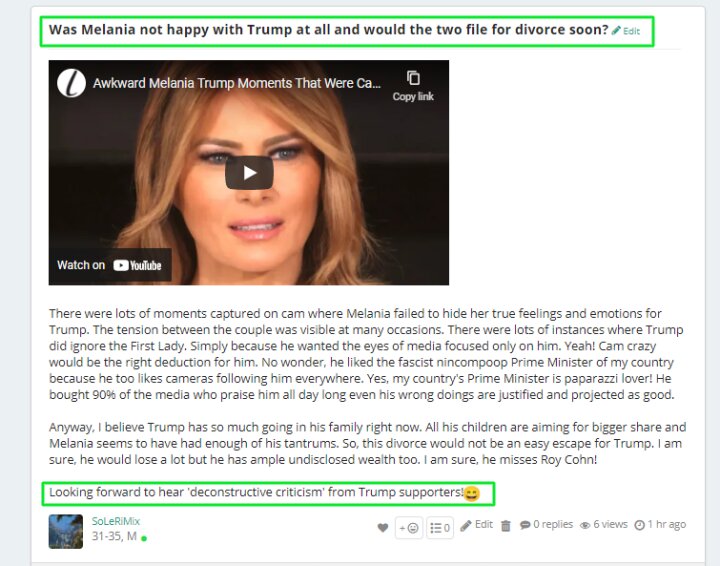Viewport: 720px width, 566px height.
Task: Click the video title Awkward Melania Trump Moments
Action: [236, 83]
